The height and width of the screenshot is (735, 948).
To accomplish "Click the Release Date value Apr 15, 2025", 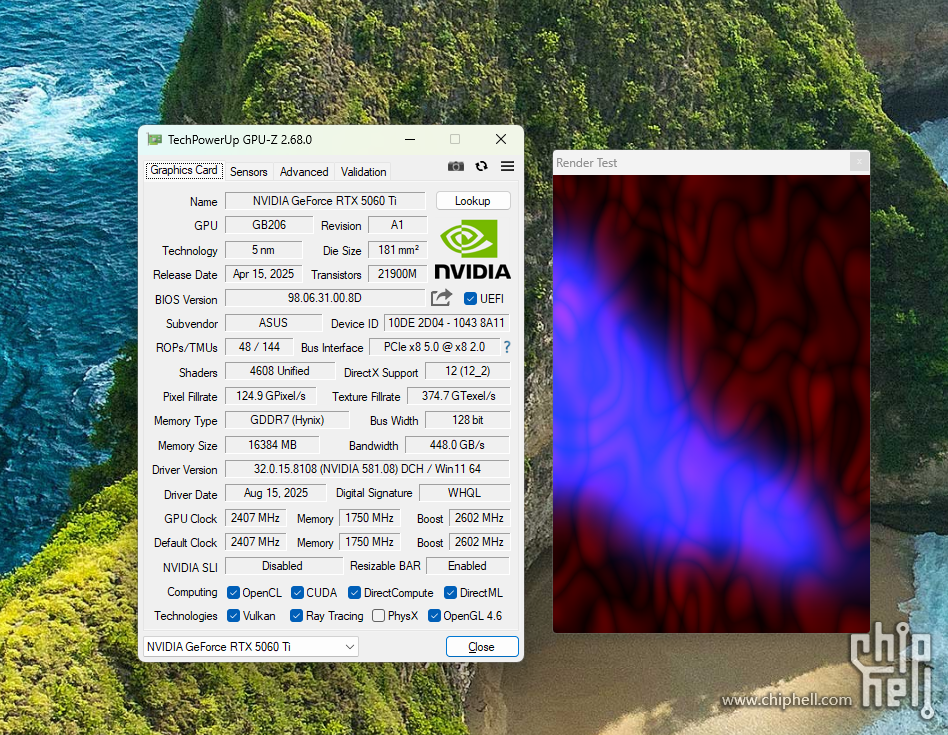I will [264, 274].
